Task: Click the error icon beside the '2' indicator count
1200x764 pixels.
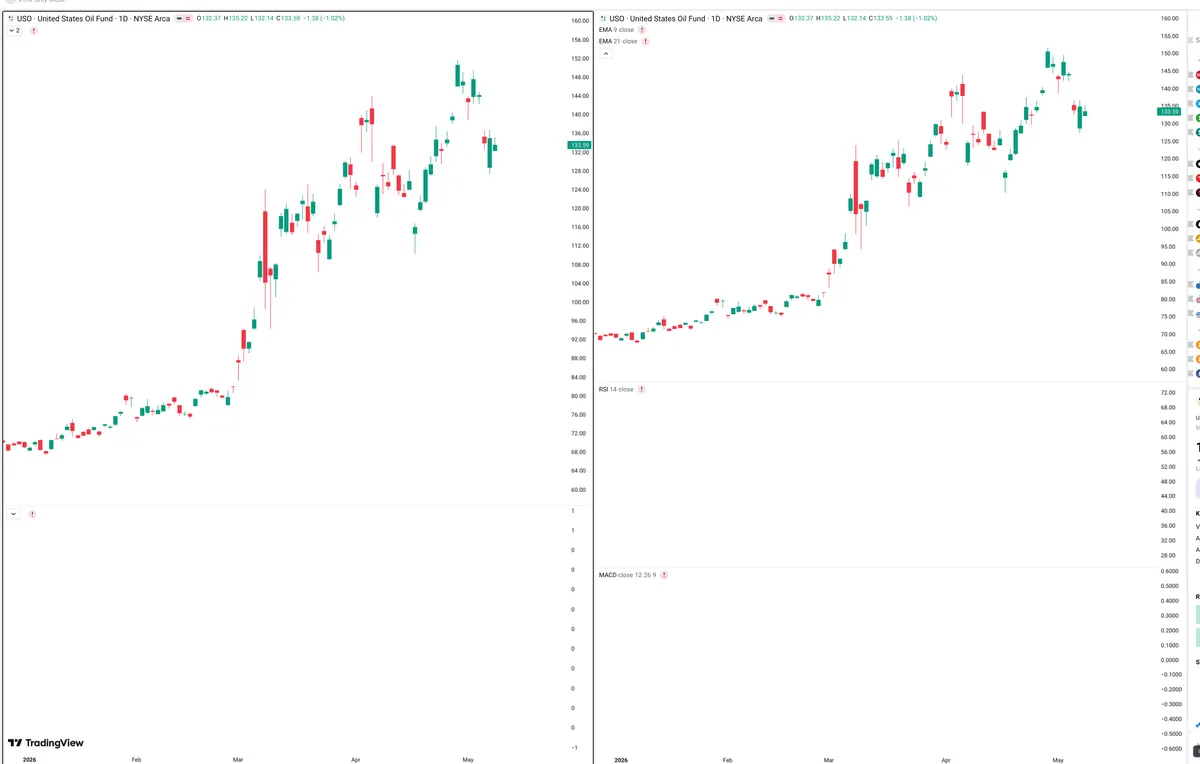Action: point(34,31)
